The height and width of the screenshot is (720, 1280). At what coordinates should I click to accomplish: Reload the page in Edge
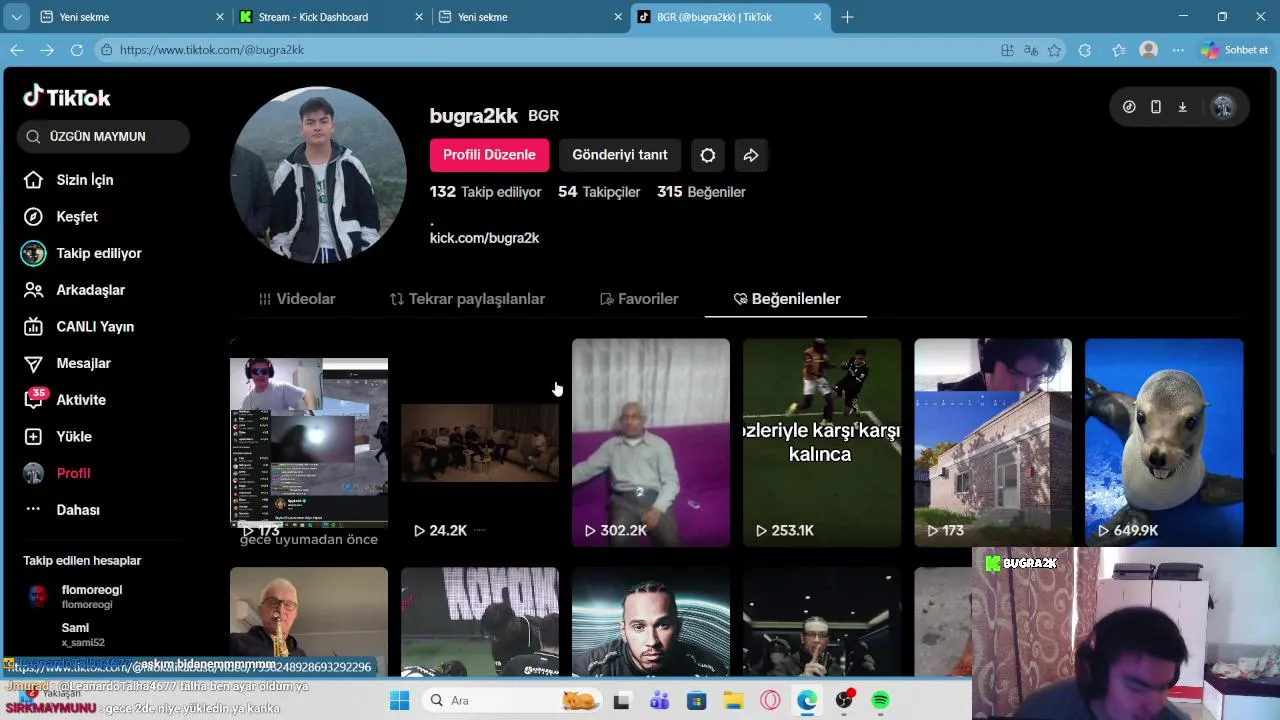[x=77, y=50]
